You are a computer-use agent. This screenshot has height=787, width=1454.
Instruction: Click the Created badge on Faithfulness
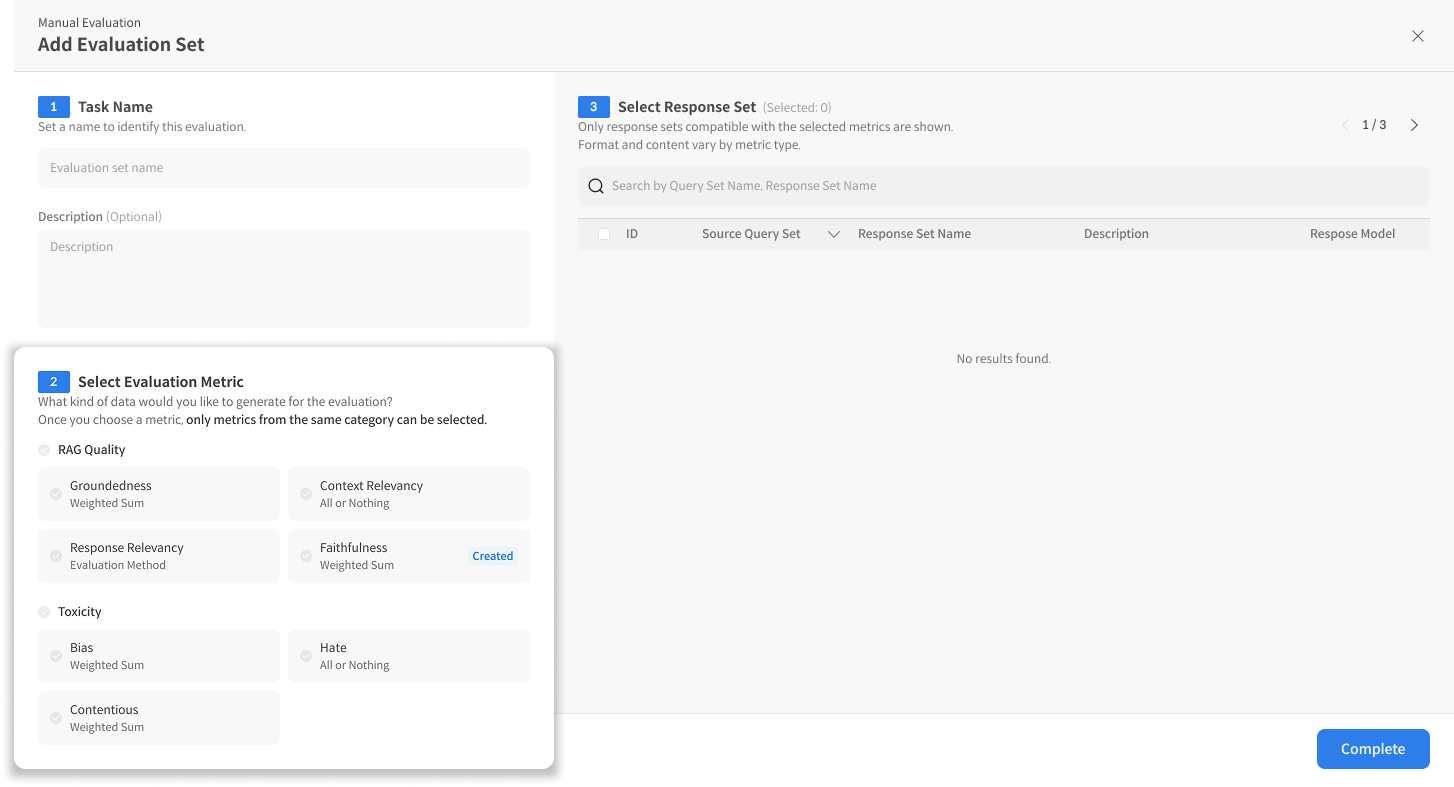[x=492, y=556]
